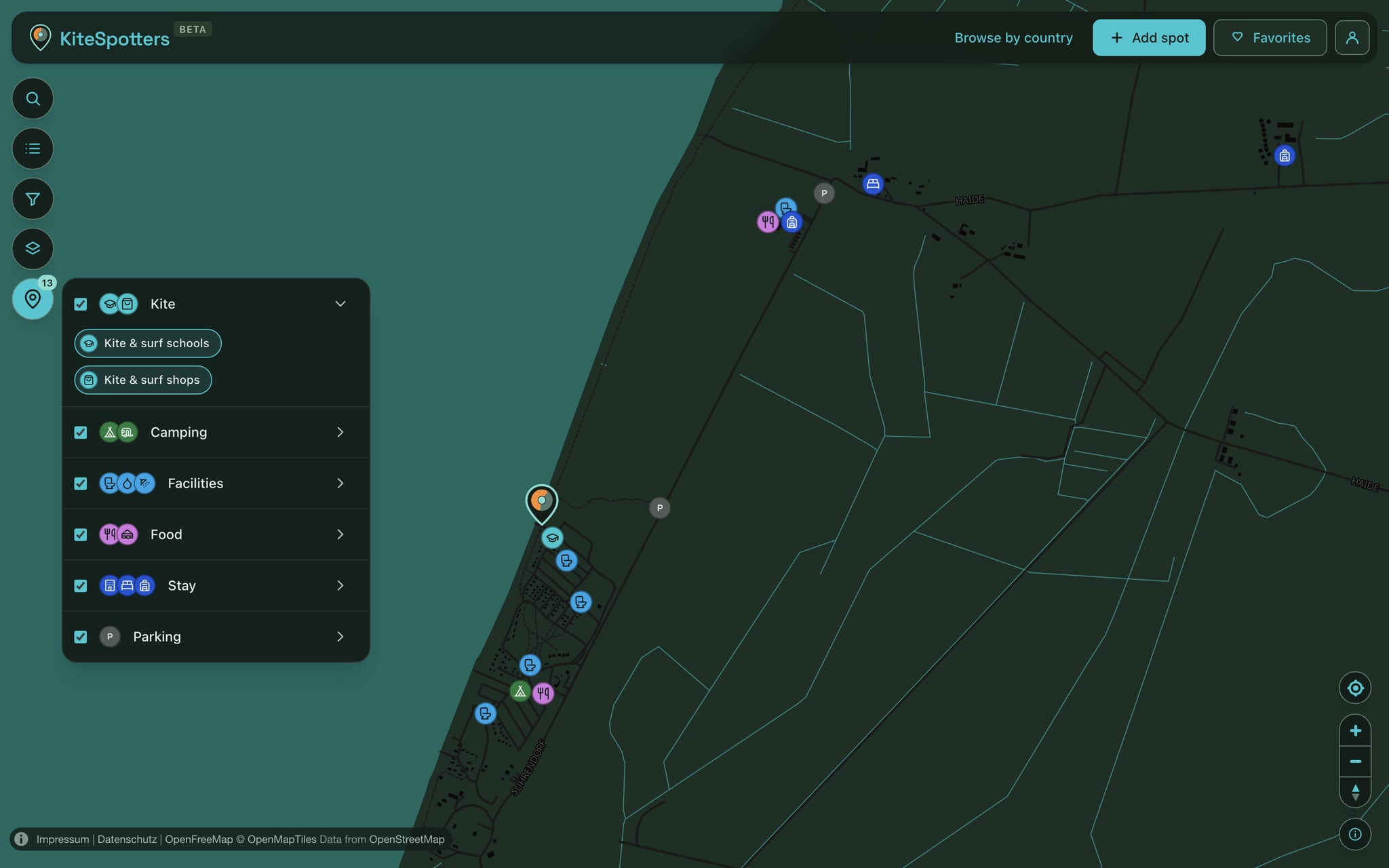
Task: Reset map bearing with compass button
Action: [1355, 792]
